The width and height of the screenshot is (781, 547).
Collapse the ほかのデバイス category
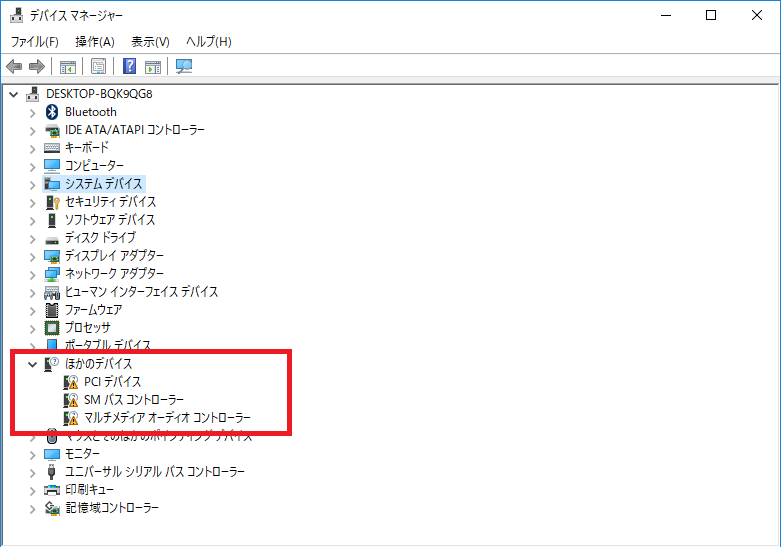click(32, 364)
